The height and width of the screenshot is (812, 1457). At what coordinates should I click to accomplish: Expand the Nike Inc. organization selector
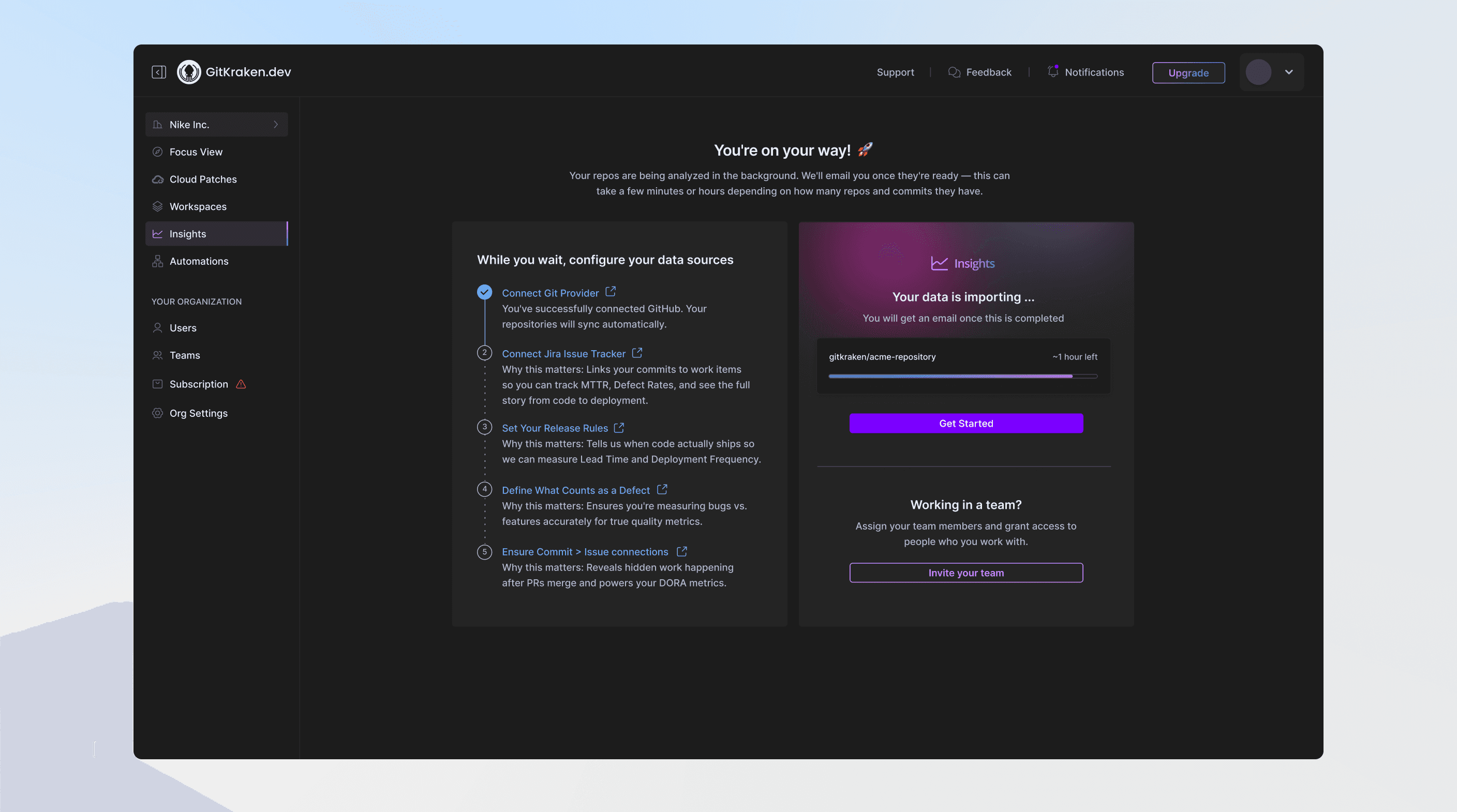click(217, 125)
